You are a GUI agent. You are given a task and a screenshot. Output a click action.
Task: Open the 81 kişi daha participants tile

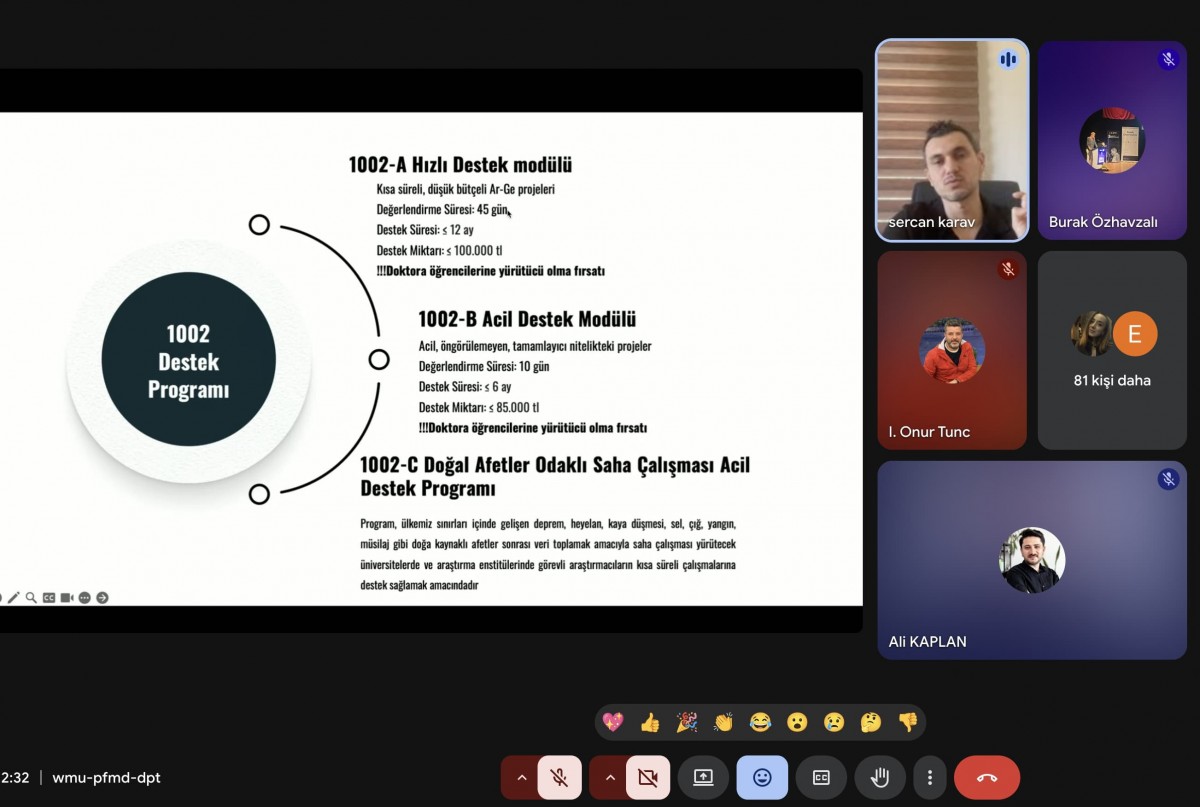(1112, 350)
